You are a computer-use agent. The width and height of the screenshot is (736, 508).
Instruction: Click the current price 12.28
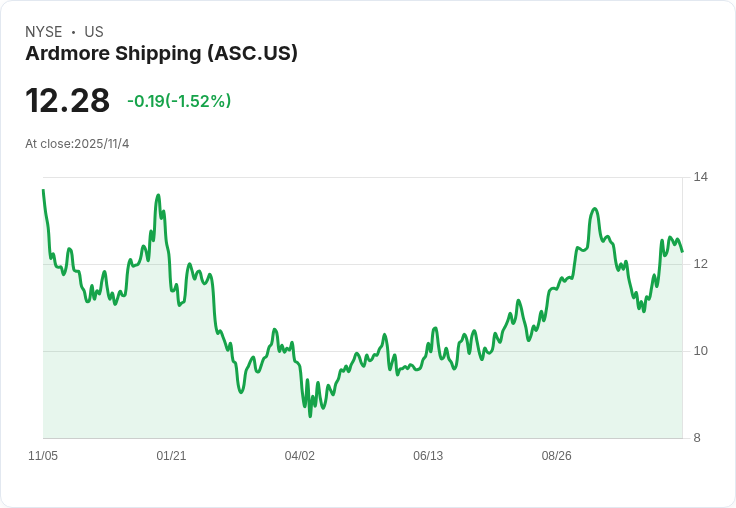[67, 101]
